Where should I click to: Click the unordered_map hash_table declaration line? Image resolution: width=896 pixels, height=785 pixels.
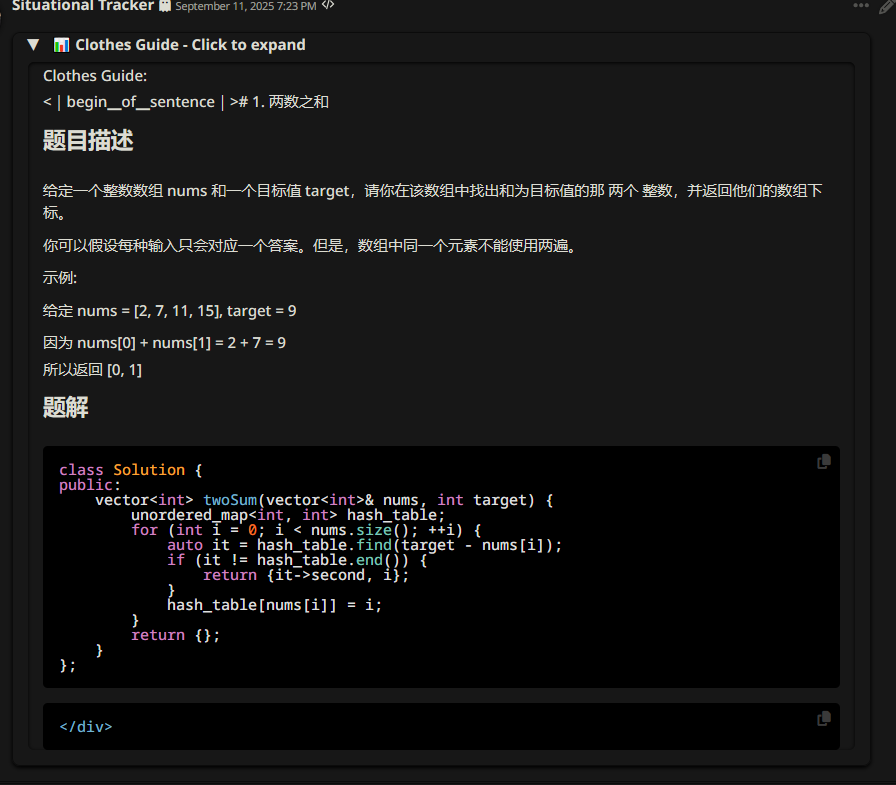click(288, 515)
